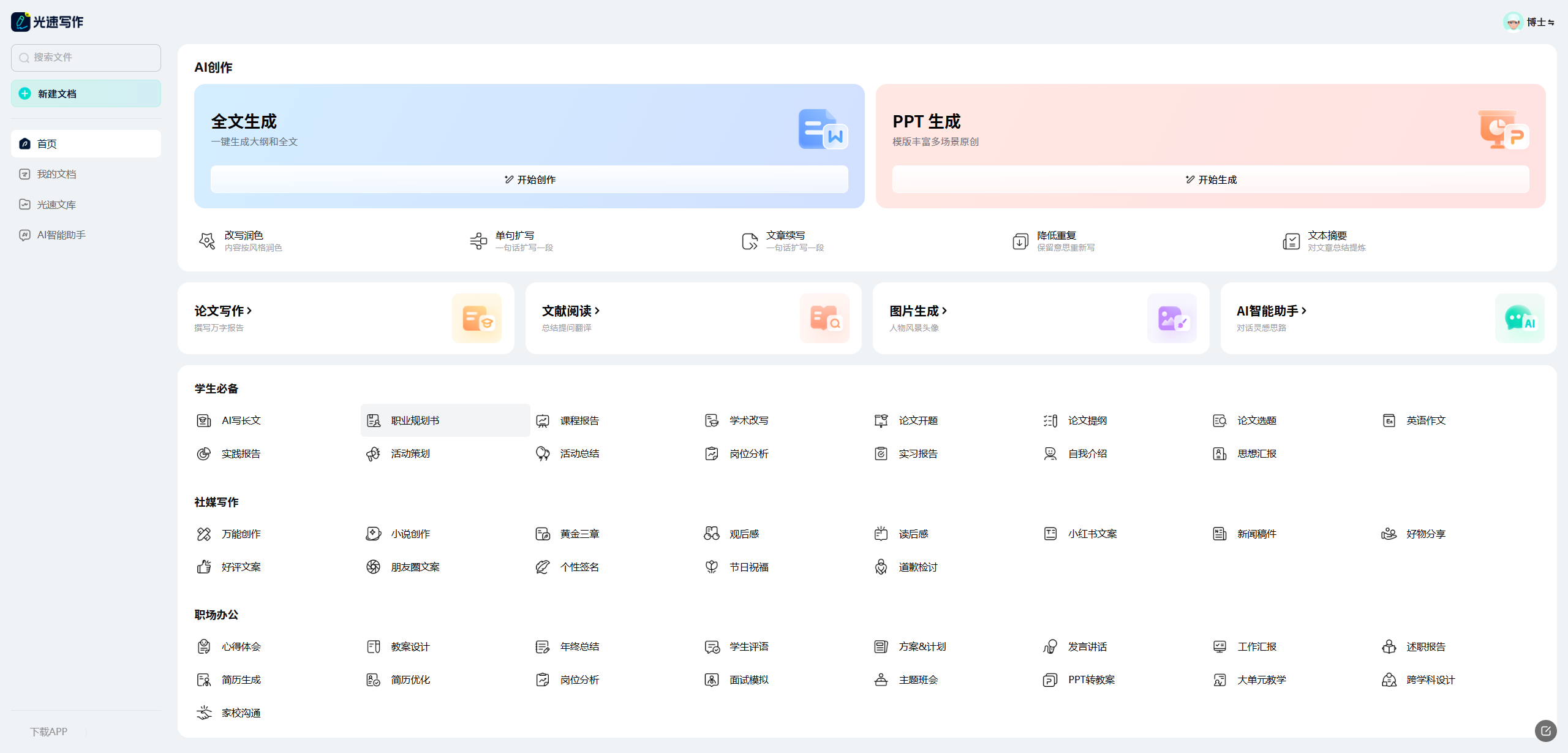Image resolution: width=1568 pixels, height=753 pixels.
Task: Open the 博士 account switch menu
Action: (x=1551, y=23)
